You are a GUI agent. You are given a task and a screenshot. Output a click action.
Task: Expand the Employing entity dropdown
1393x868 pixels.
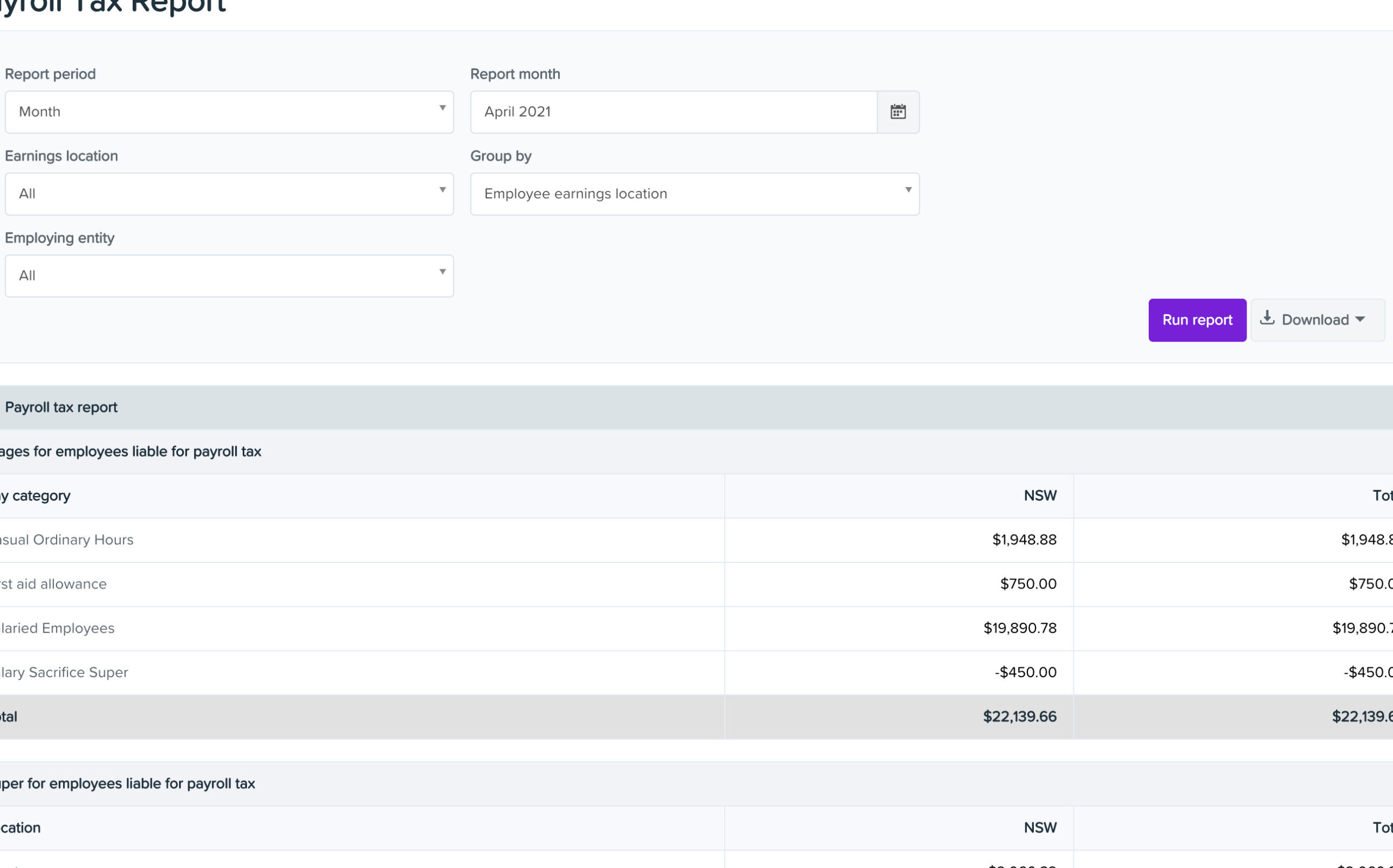[x=229, y=276]
